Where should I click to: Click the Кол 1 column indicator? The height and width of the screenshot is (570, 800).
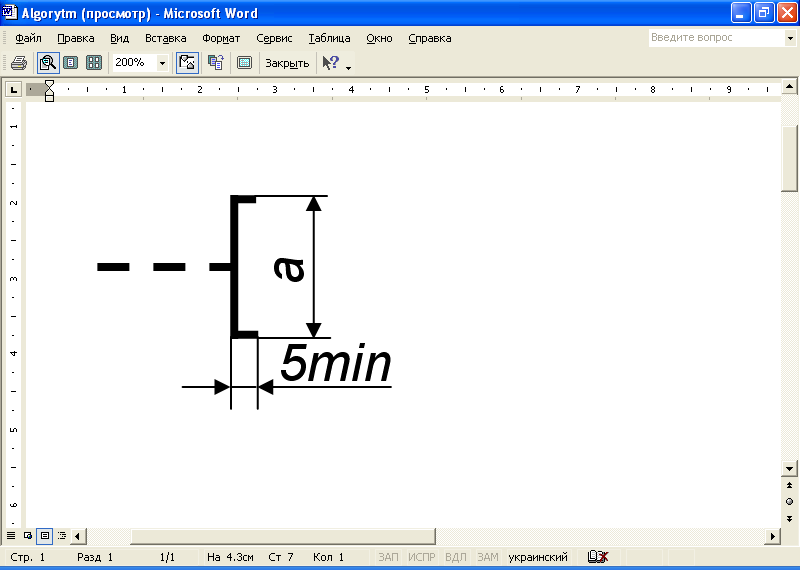(x=329, y=557)
